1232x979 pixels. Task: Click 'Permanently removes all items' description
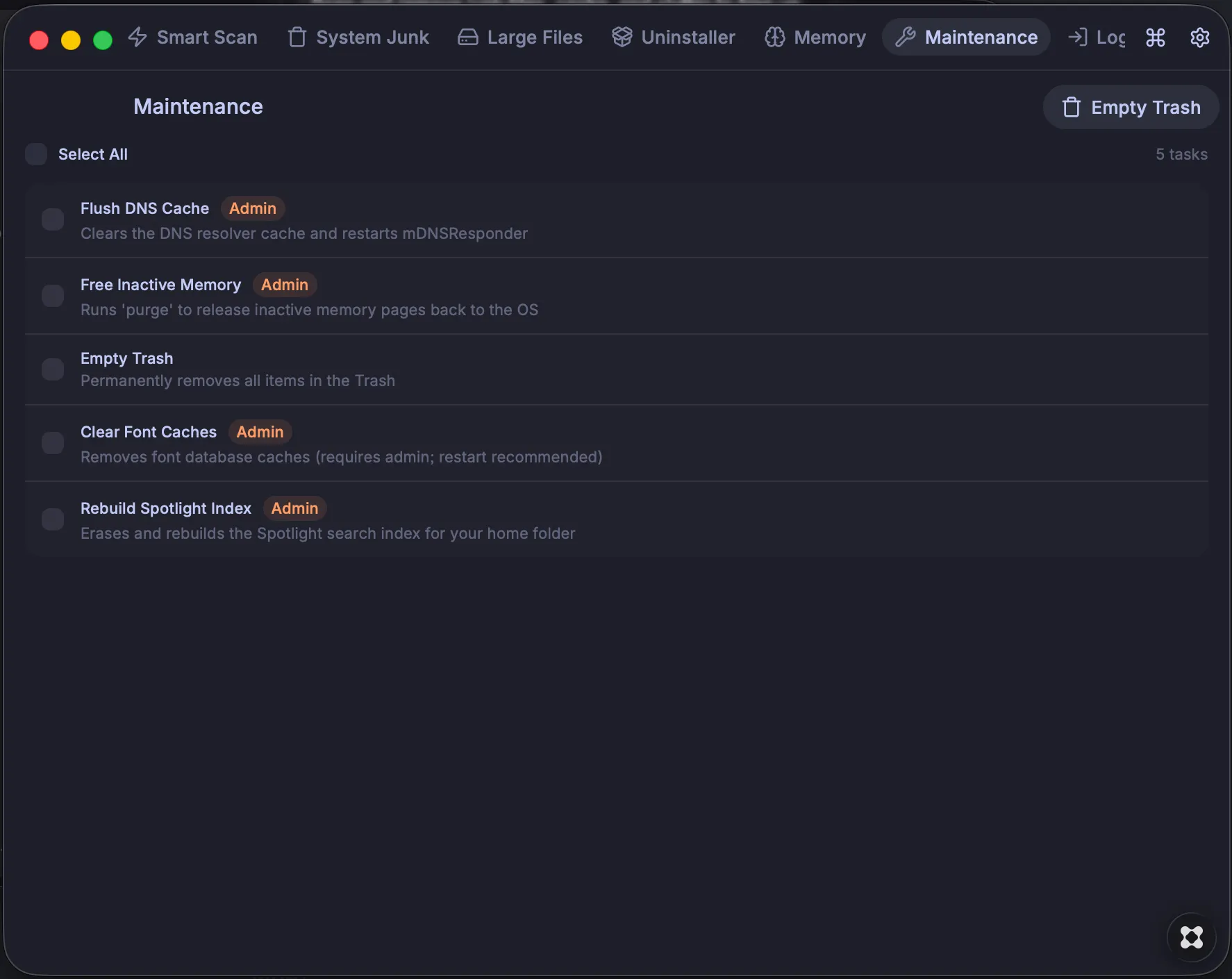coord(238,380)
